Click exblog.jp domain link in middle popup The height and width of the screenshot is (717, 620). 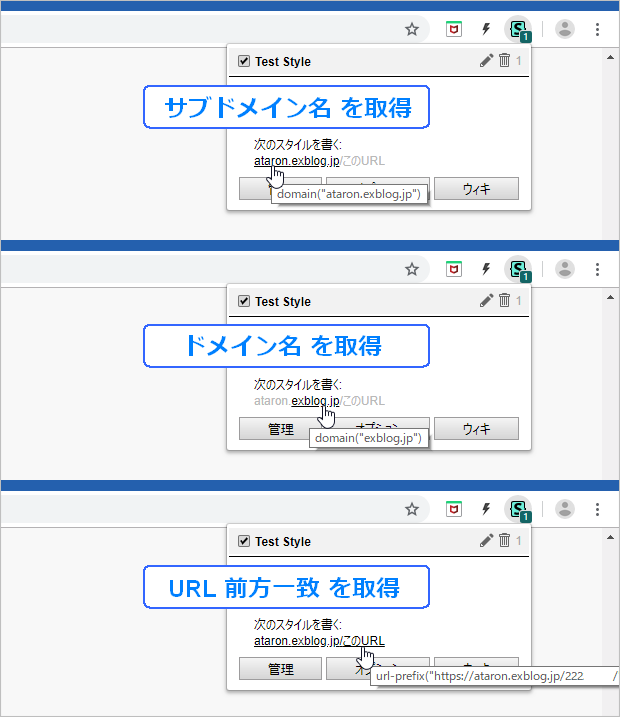click(x=315, y=401)
